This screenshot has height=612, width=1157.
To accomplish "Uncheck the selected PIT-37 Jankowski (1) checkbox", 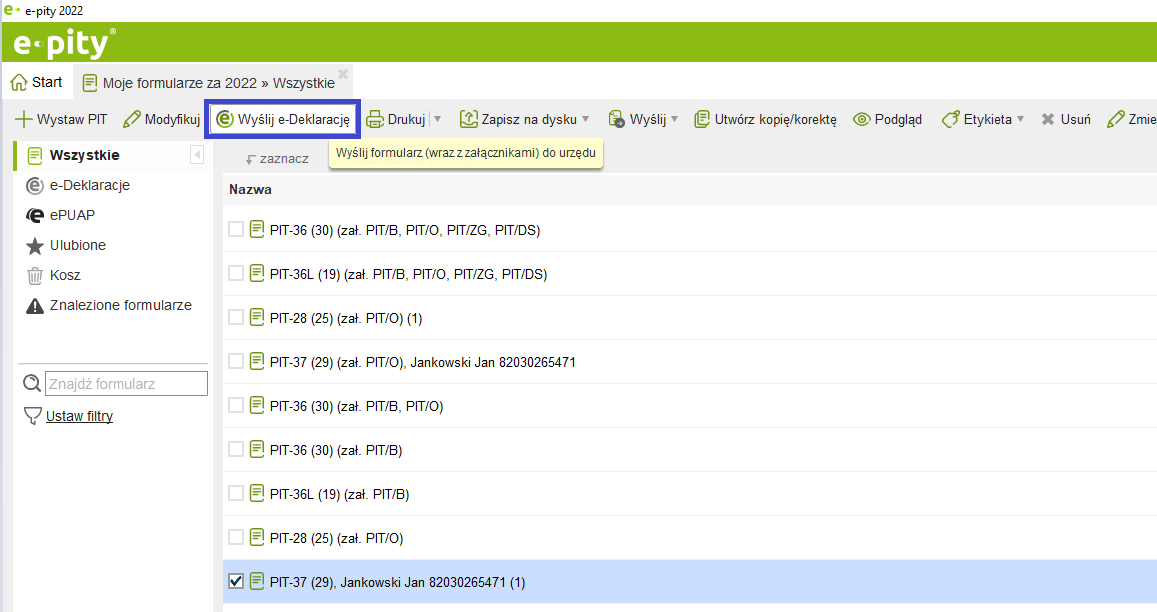I will coord(236,581).
